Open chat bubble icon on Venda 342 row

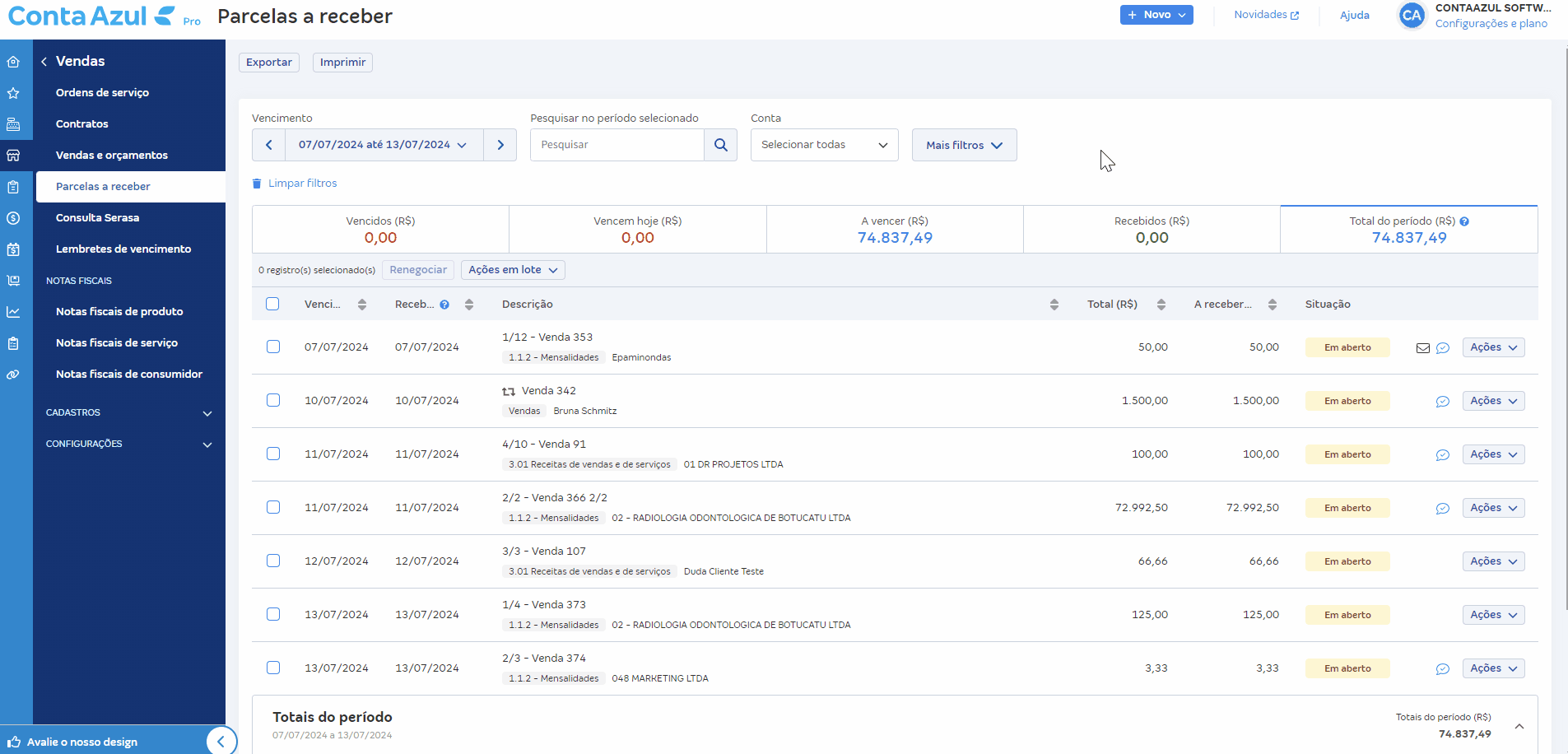[1443, 402]
